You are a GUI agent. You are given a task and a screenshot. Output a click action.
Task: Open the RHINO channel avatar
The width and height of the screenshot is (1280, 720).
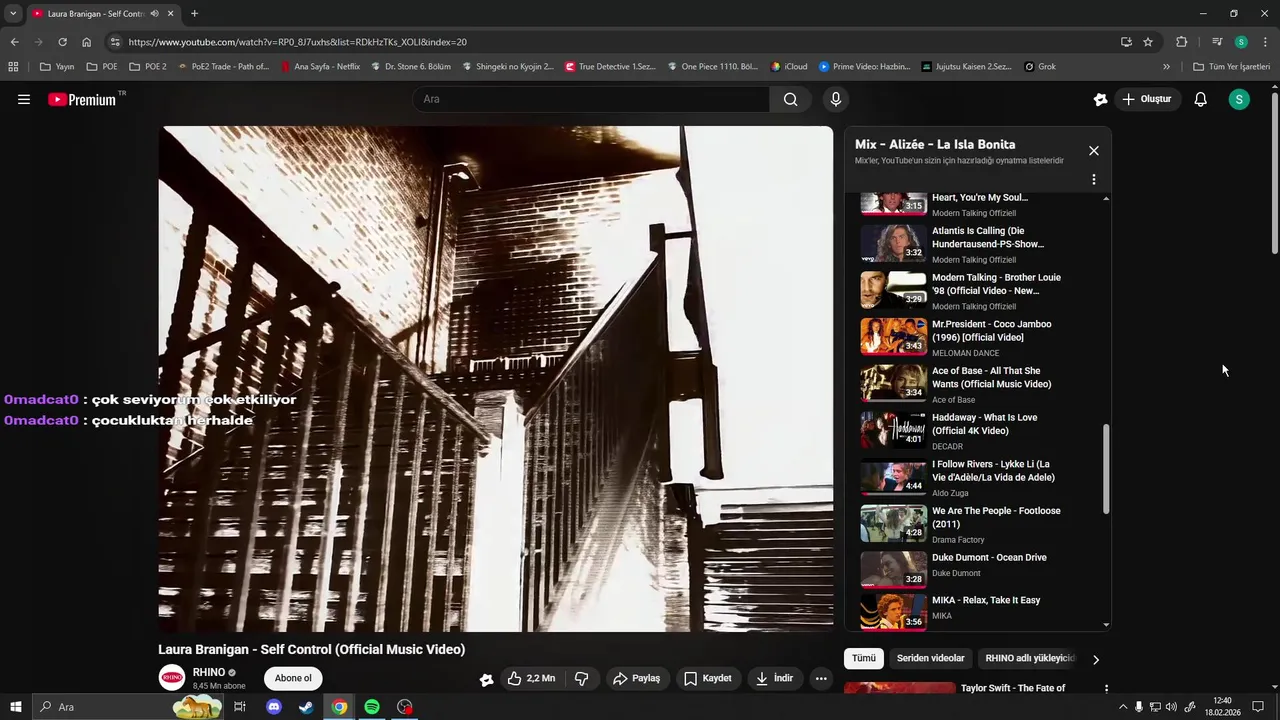coord(173,678)
